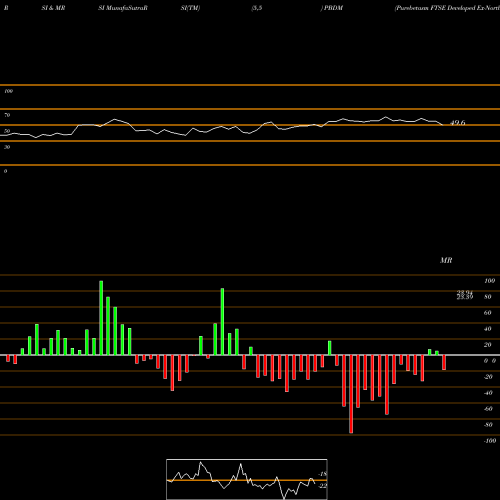Click the MR axis label -60
Image resolution: width=500 pixels, height=500 pixels.
point(488,409)
